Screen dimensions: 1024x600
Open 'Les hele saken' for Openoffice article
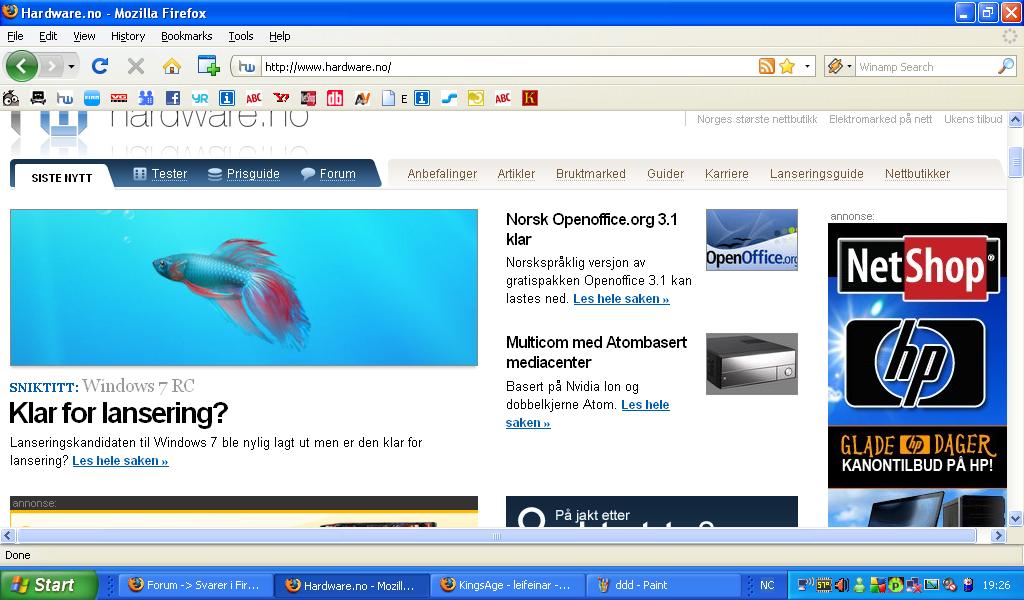(621, 299)
